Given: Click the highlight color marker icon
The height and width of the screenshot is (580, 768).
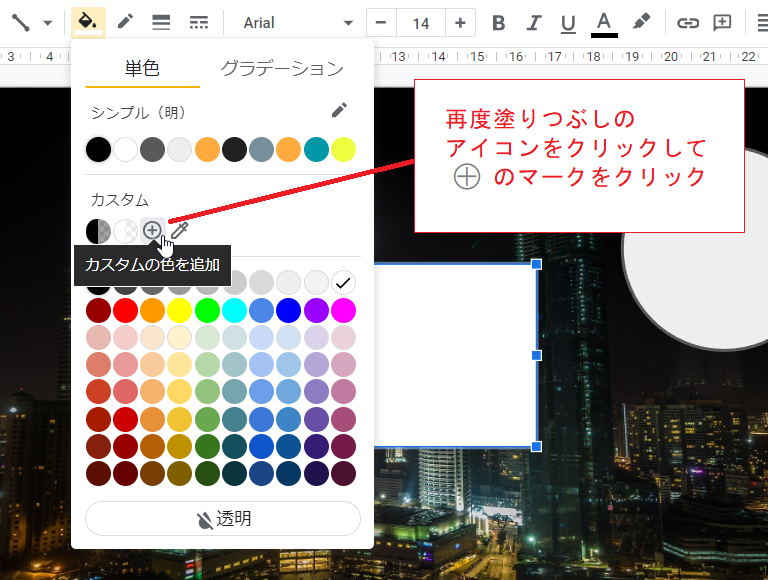Looking at the screenshot, I should pyautogui.click(x=641, y=23).
